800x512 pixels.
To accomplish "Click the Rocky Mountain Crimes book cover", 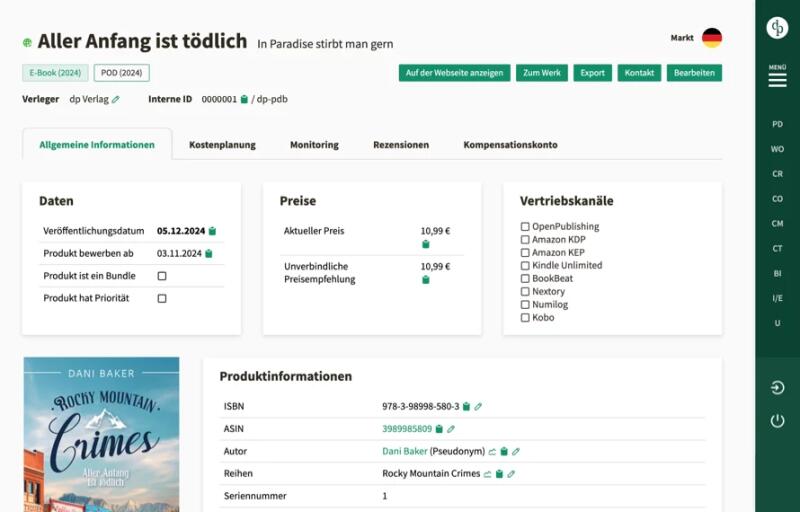I will (102, 434).
